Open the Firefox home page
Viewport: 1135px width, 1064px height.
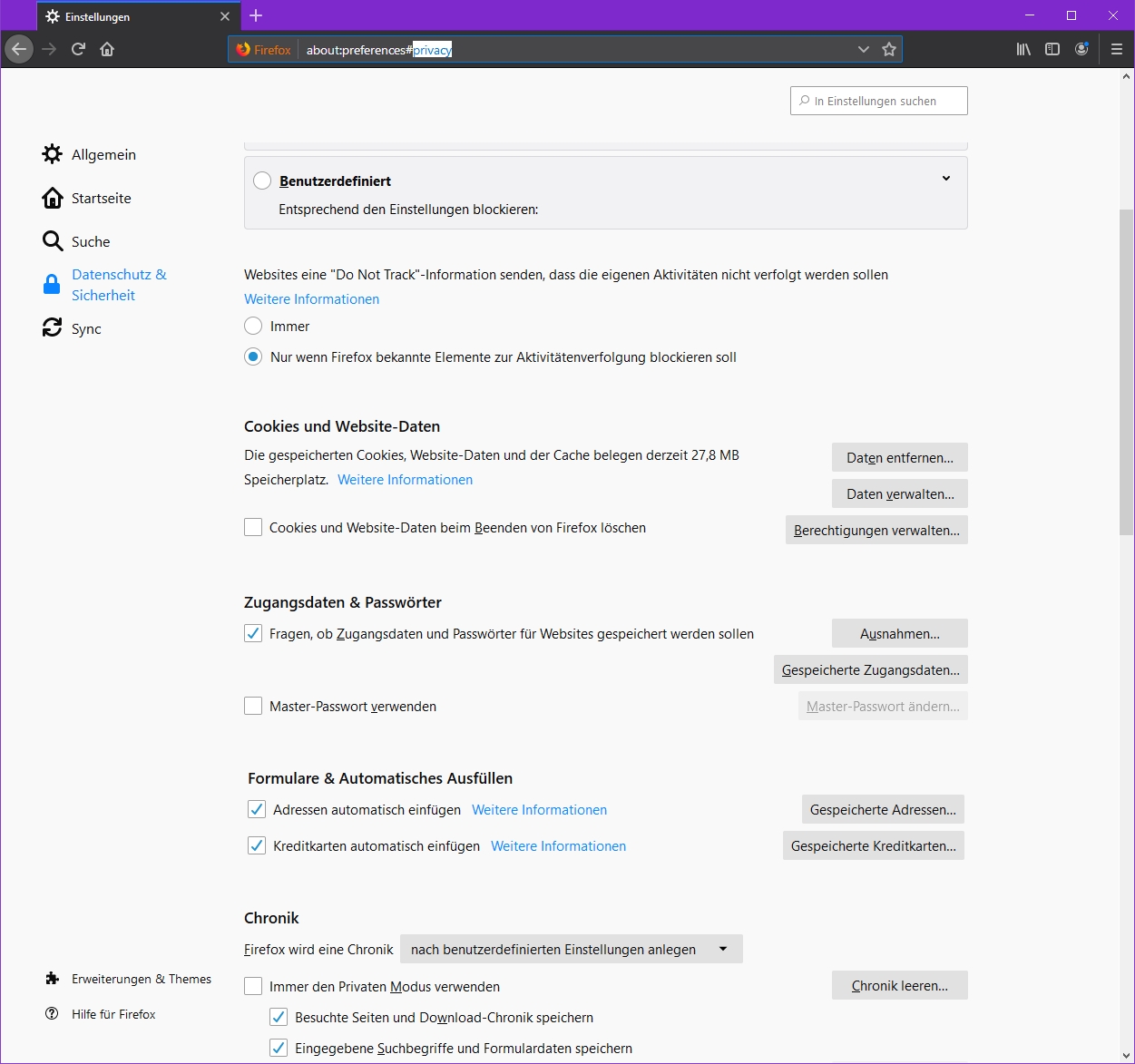tap(107, 49)
